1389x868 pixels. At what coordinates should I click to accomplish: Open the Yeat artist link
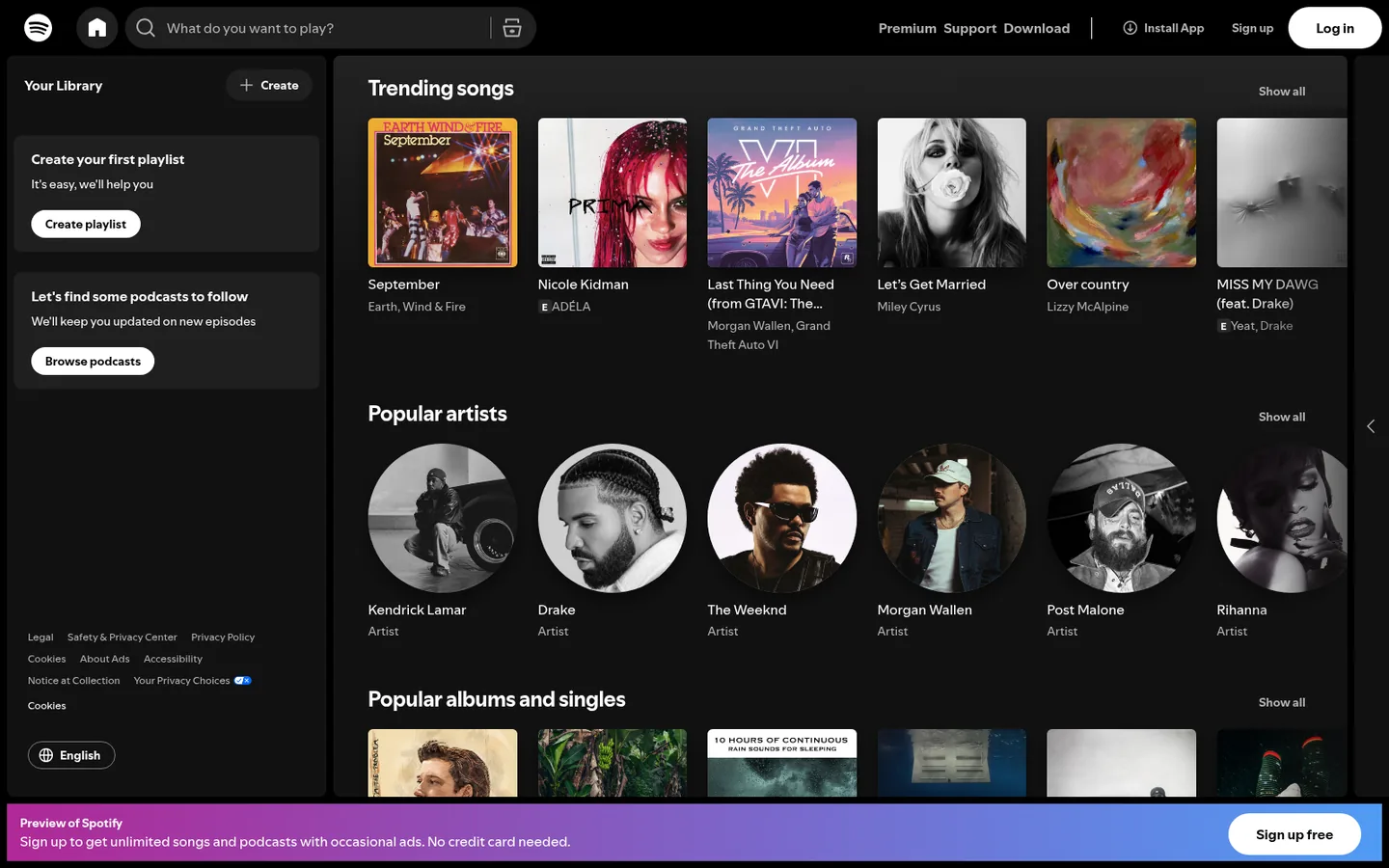pos(1242,326)
